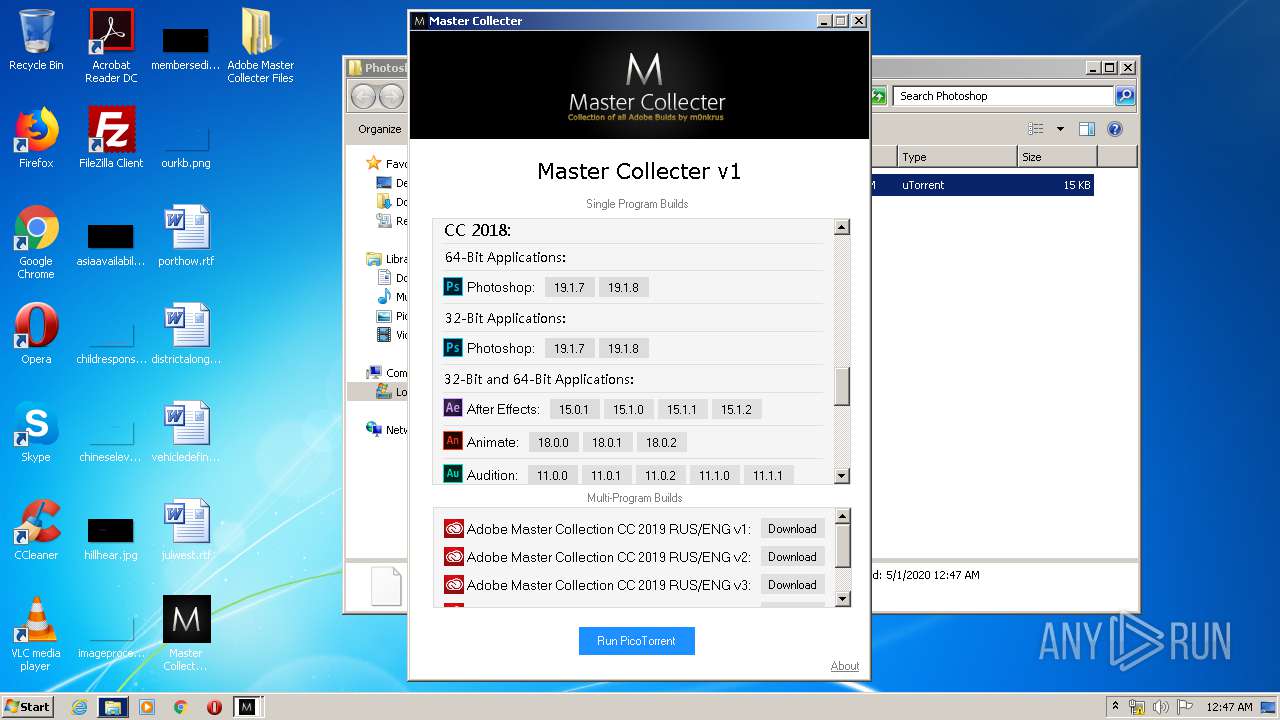
Task: Select After Effects version 15.1.2
Action: tap(736, 409)
